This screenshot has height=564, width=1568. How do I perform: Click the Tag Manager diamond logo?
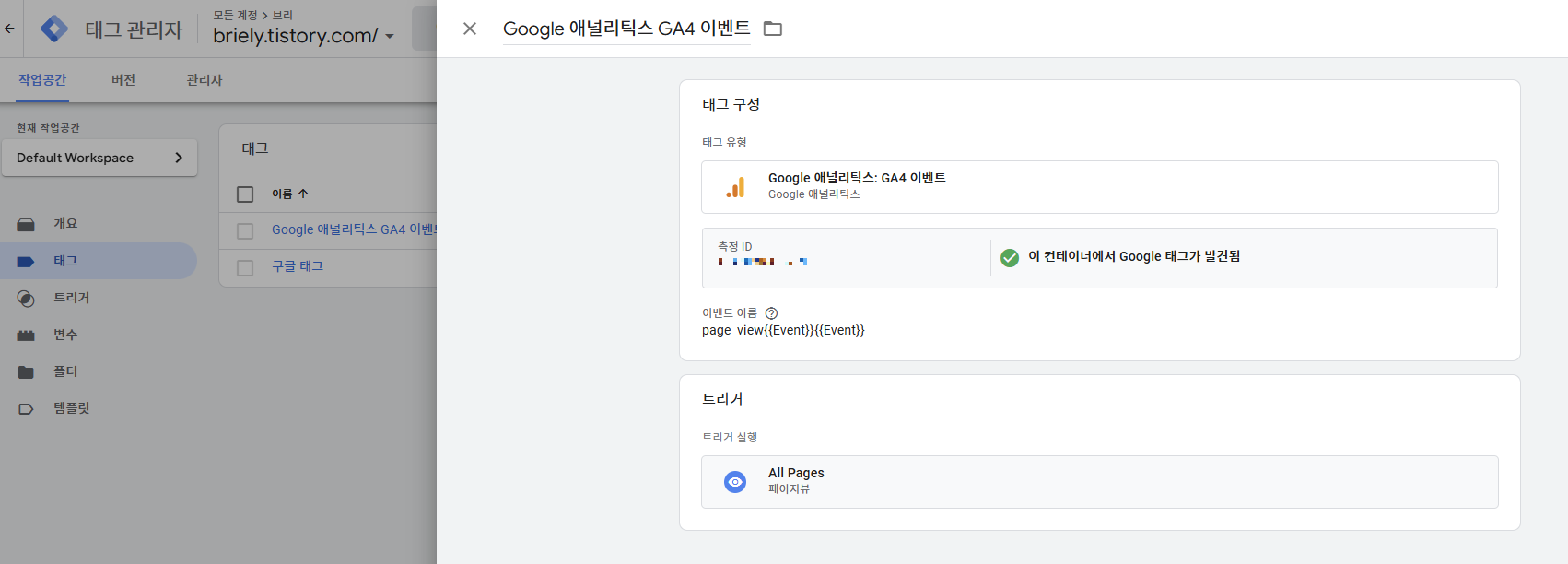pos(54,29)
